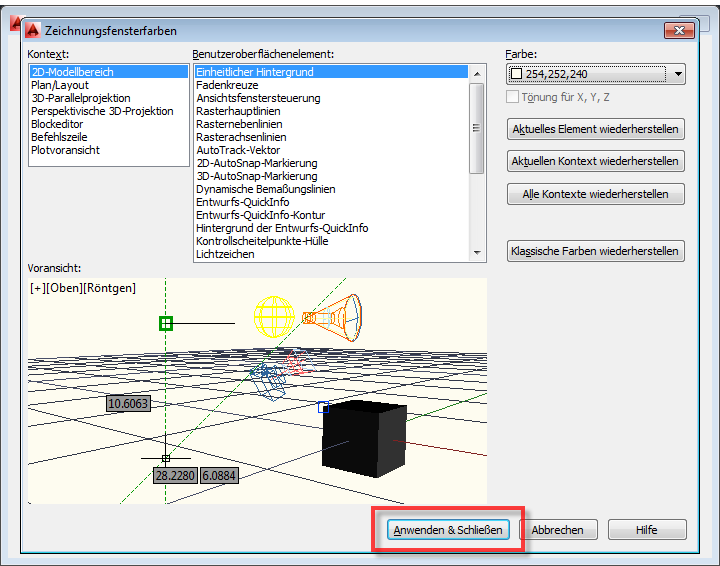Click Klassische Farben wiederherstellen button
This screenshot has width=720, height=566.
[596, 251]
